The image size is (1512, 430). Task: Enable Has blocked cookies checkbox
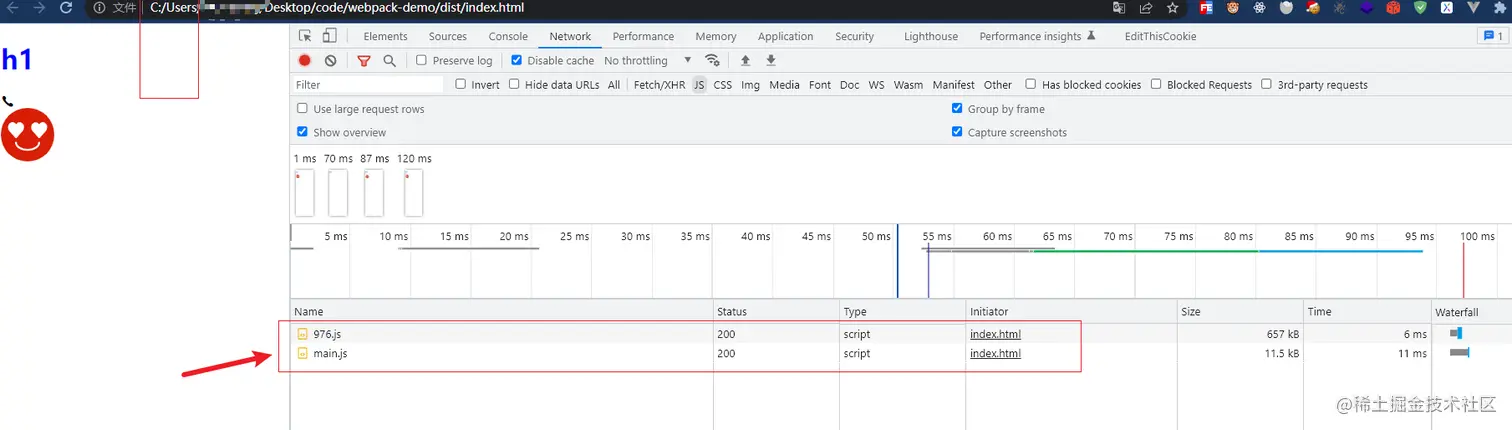coord(1030,85)
